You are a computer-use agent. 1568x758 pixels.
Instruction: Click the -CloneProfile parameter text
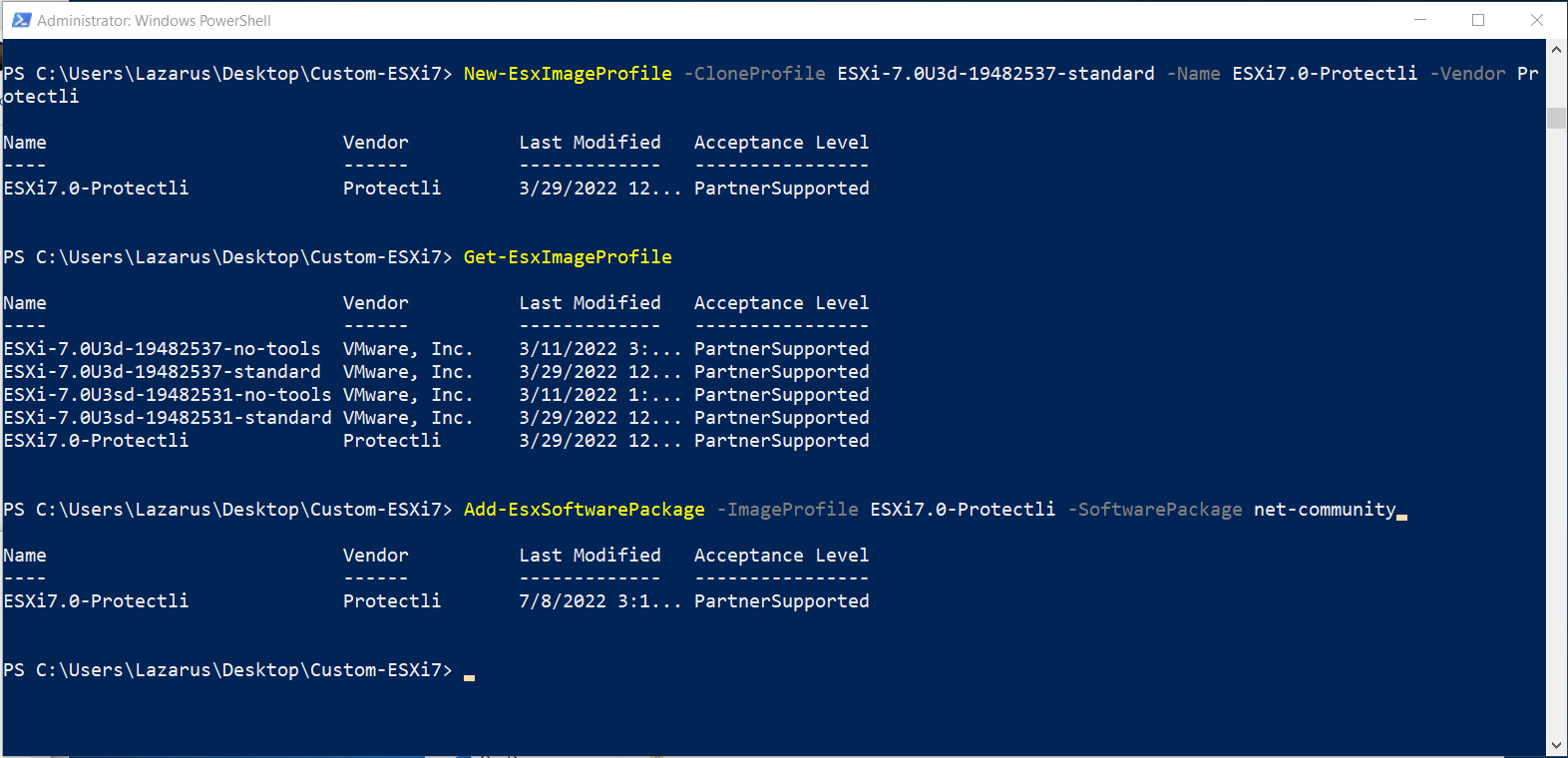(x=754, y=73)
